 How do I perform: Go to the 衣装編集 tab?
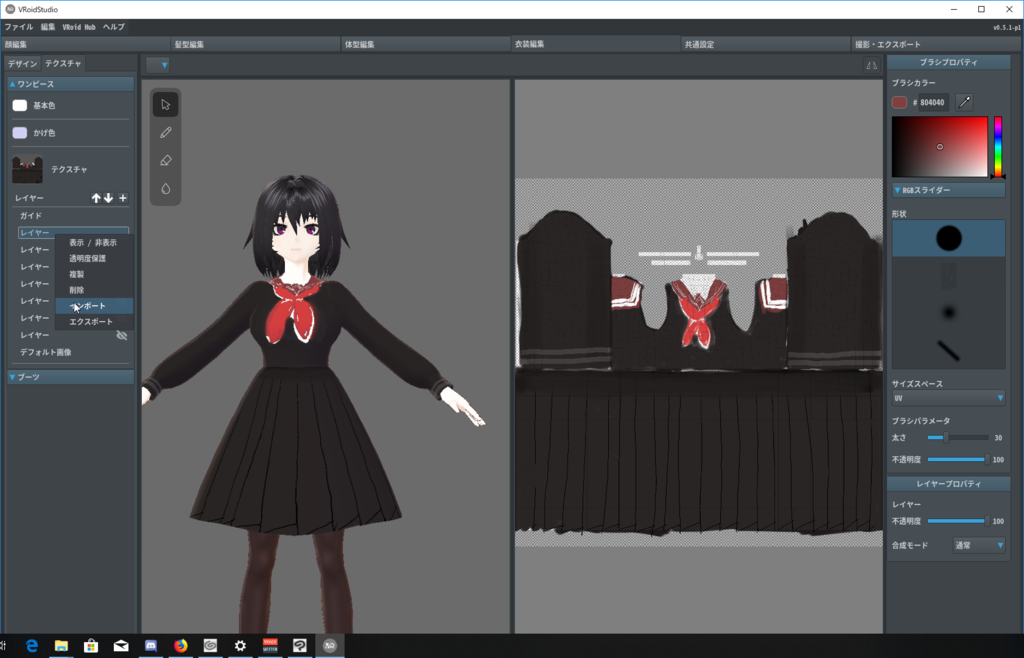pyautogui.click(x=596, y=44)
